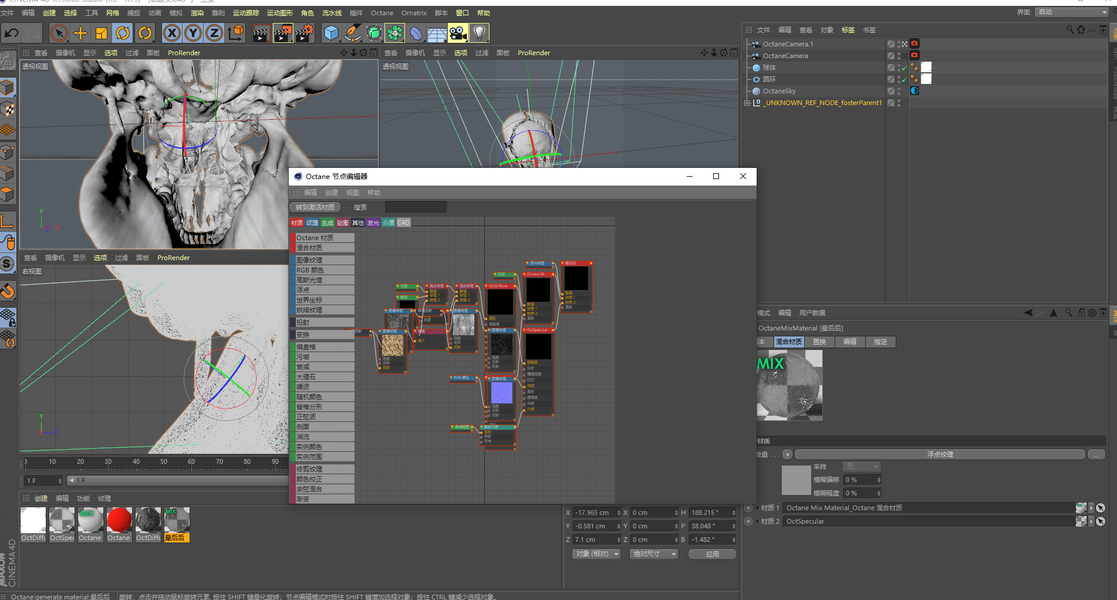The height and width of the screenshot is (600, 1117).
Task: Click the 应用 apply button
Action: (712, 554)
